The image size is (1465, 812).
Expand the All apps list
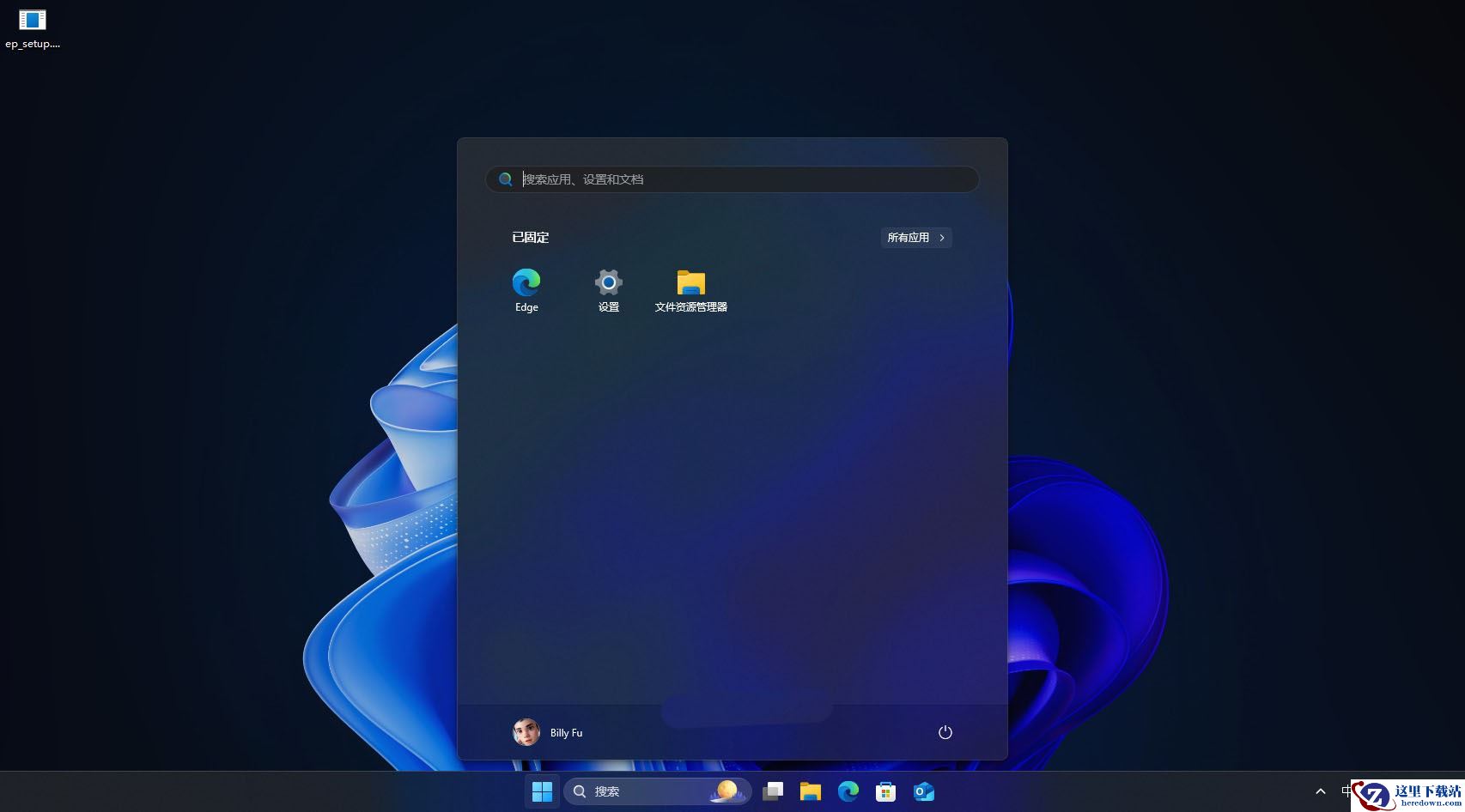click(x=916, y=238)
